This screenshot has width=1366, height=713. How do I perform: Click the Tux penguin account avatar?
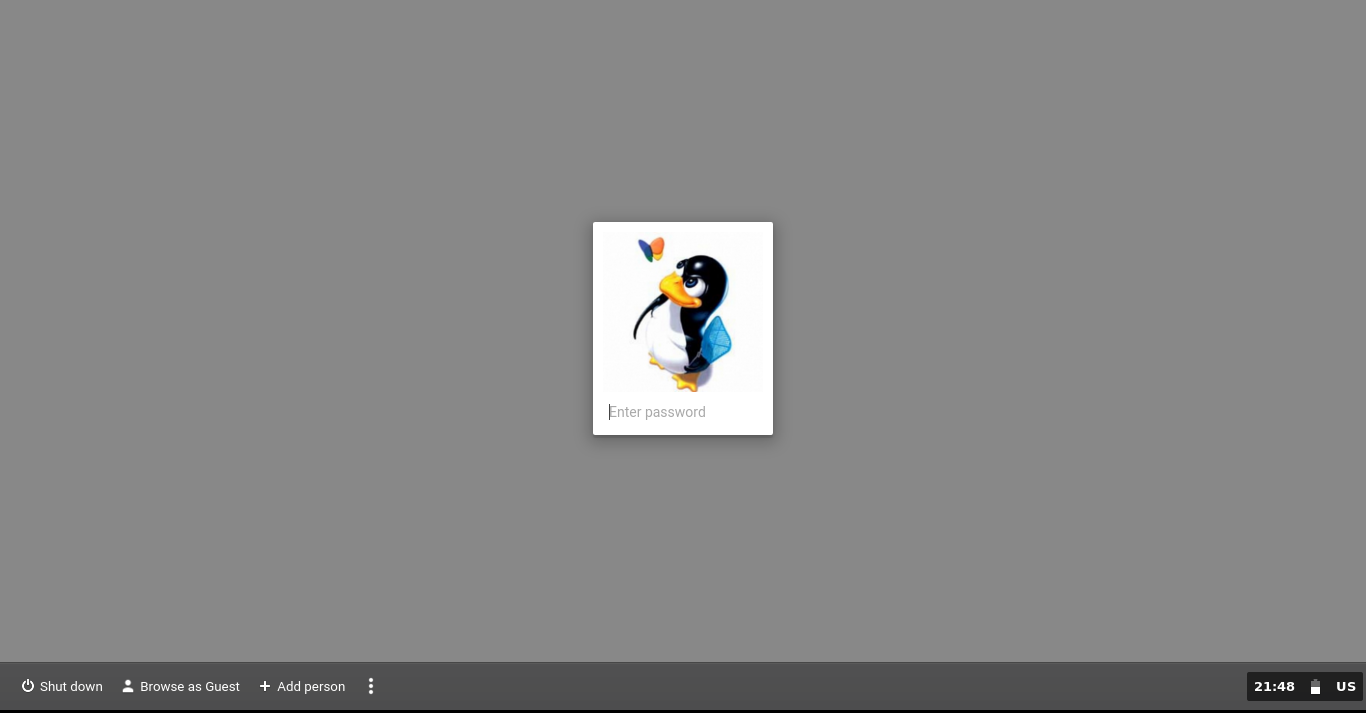[x=683, y=310]
